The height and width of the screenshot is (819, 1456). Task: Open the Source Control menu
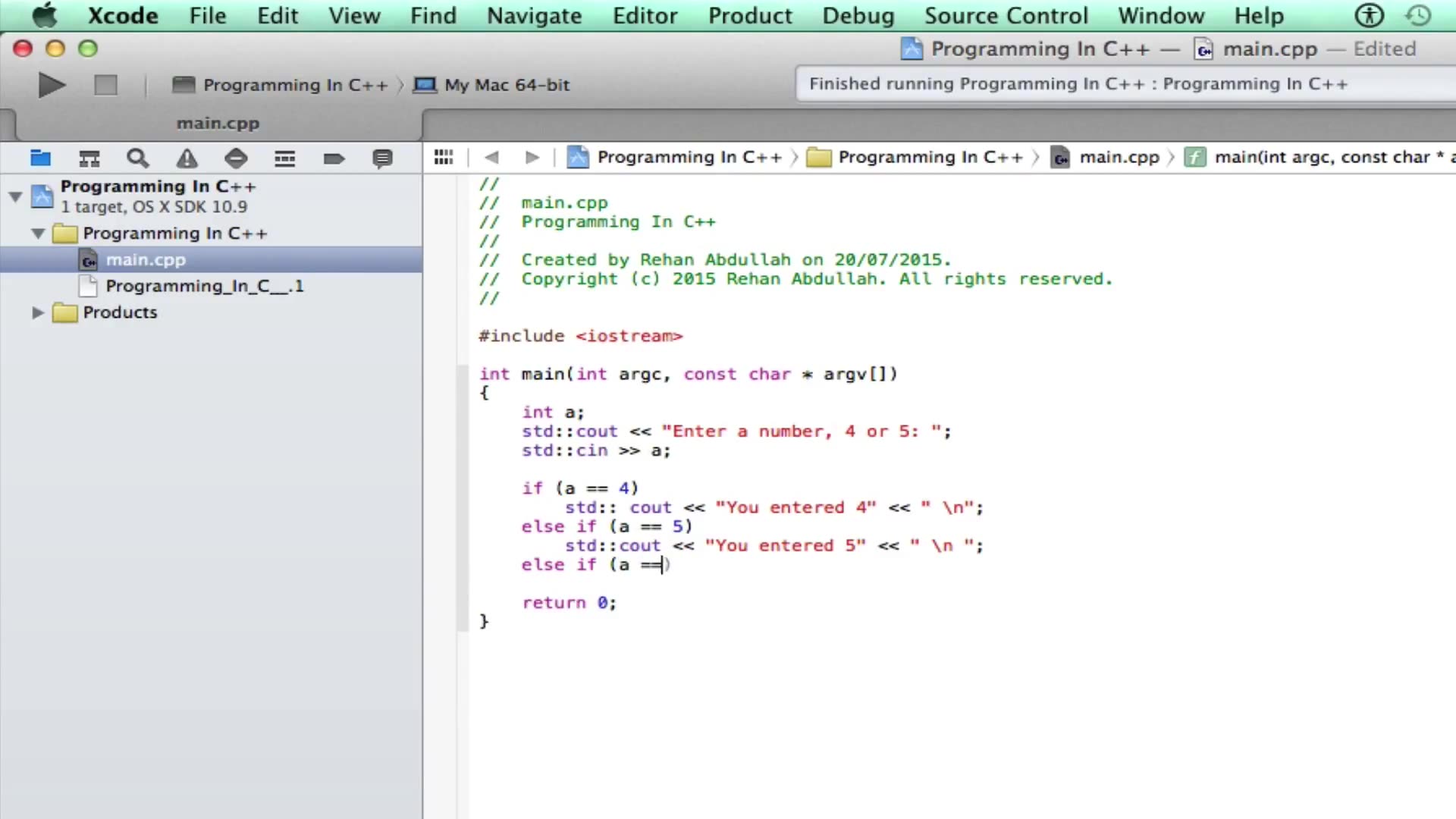coord(1006,15)
